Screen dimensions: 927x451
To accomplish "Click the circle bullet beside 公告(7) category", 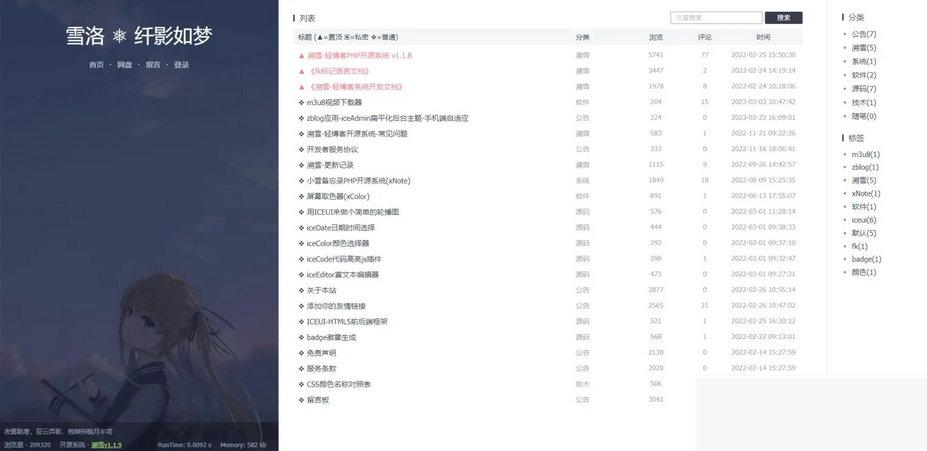I will [845, 35].
